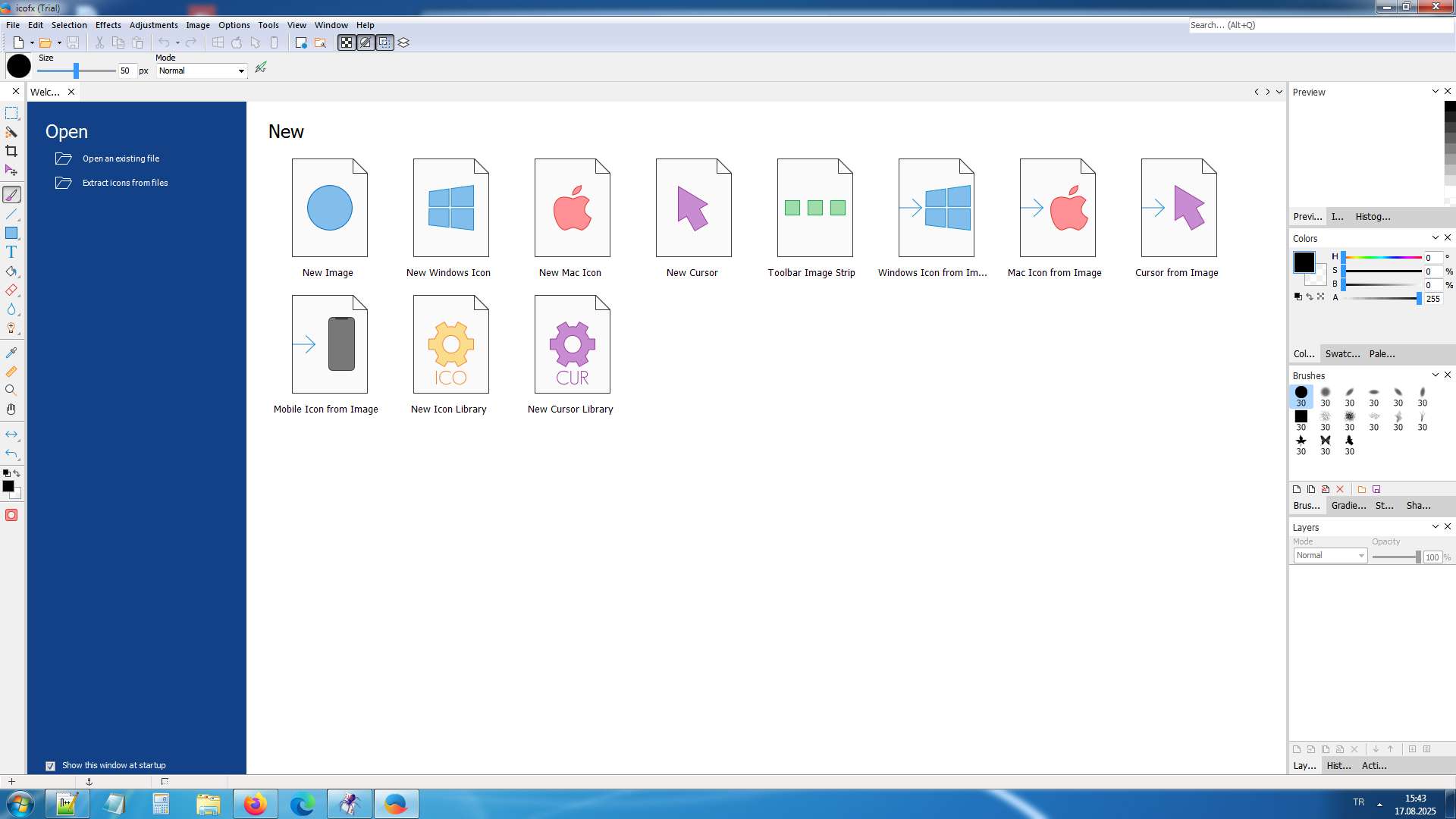Open the Adjustments menu
1456x819 pixels.
pyautogui.click(x=153, y=25)
